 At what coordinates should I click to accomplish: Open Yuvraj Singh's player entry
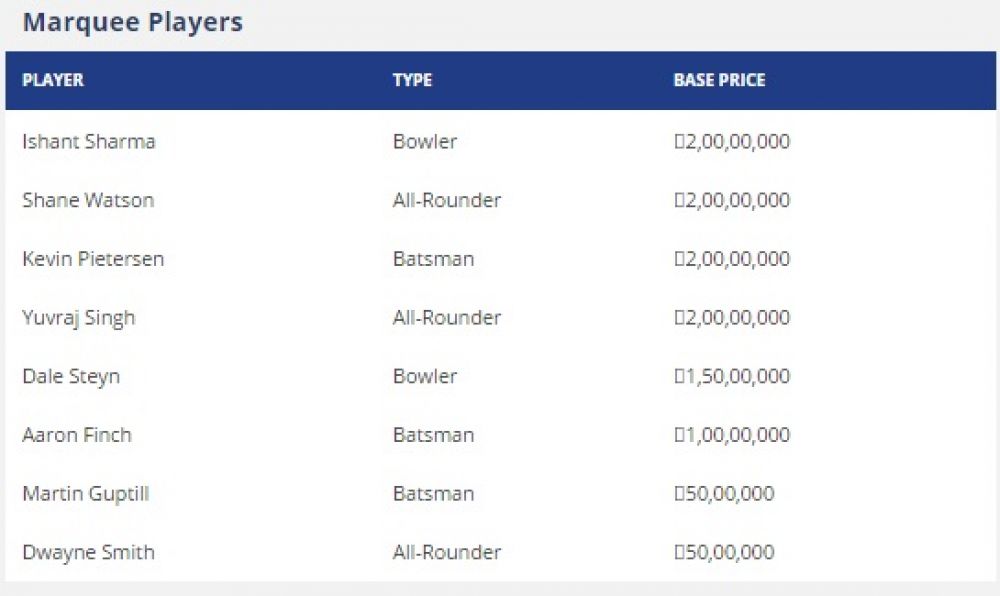point(78,317)
